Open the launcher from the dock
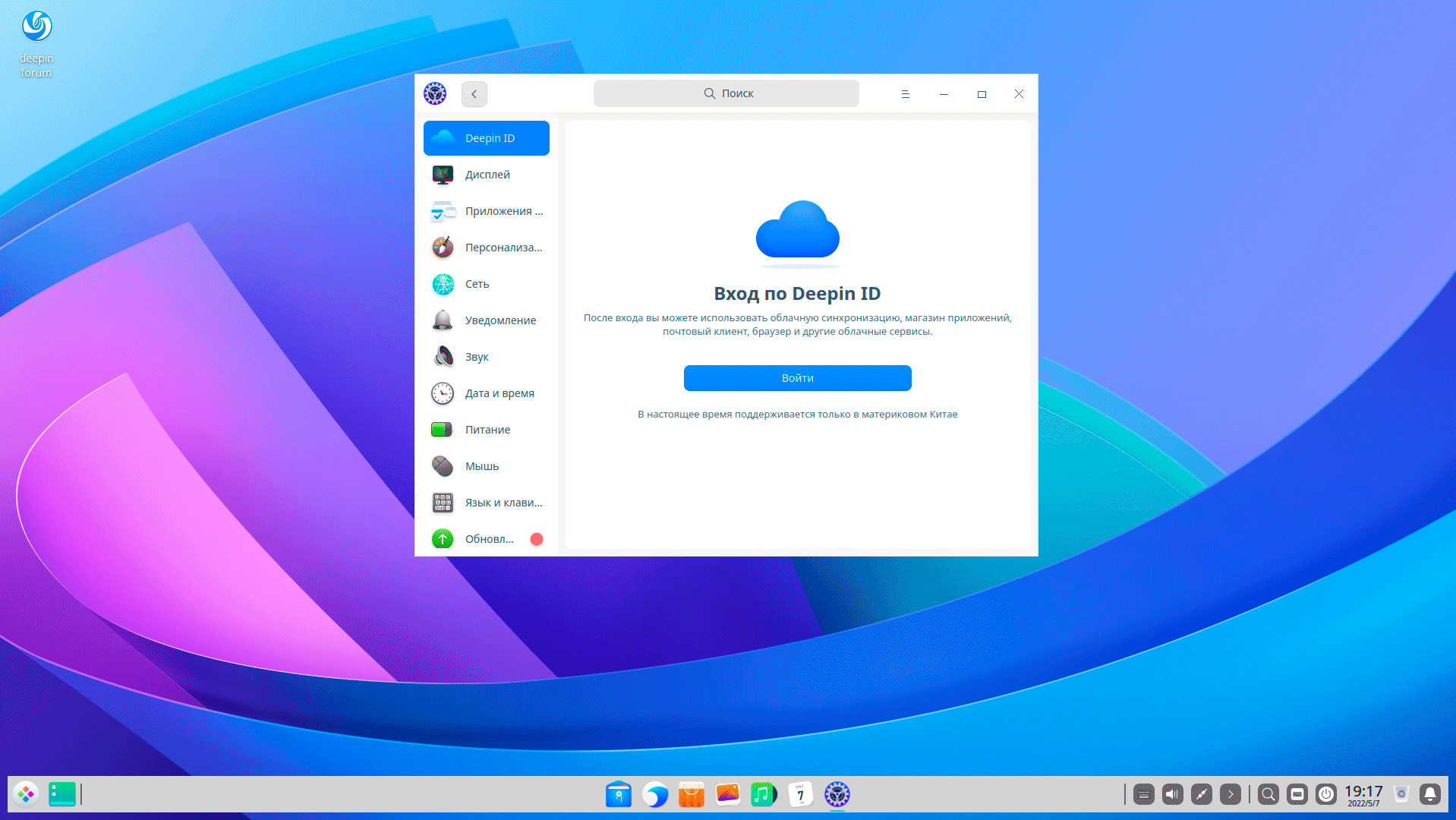The image size is (1456, 820). (x=26, y=794)
